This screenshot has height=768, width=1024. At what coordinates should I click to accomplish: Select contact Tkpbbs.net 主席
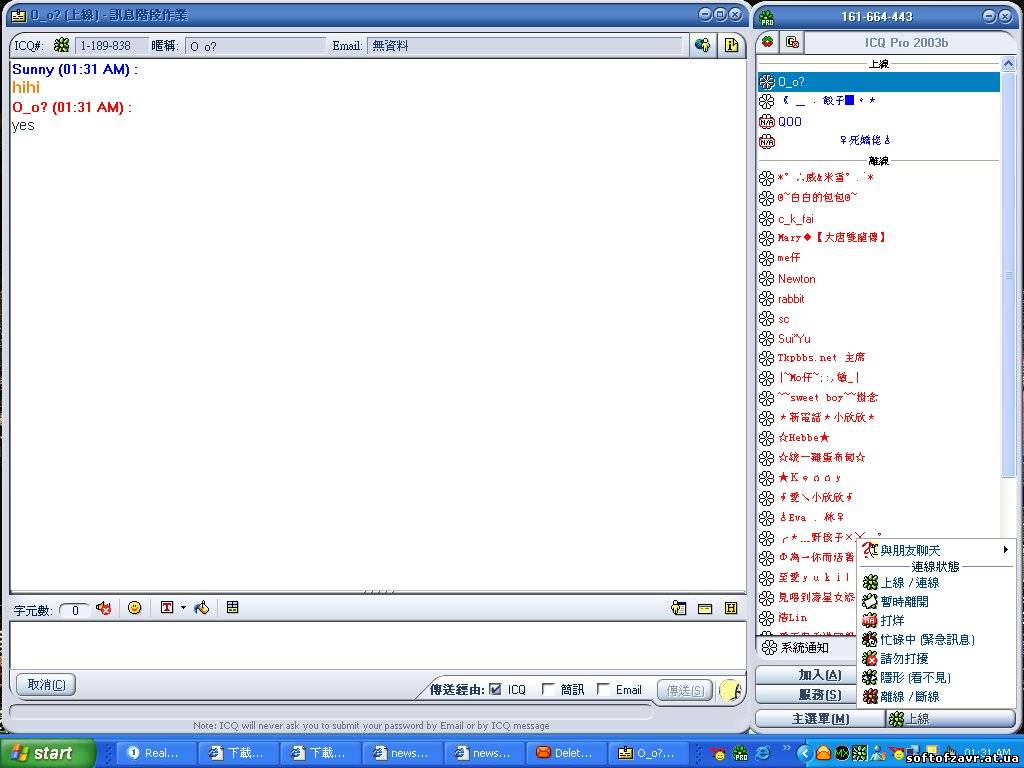[x=878, y=358]
